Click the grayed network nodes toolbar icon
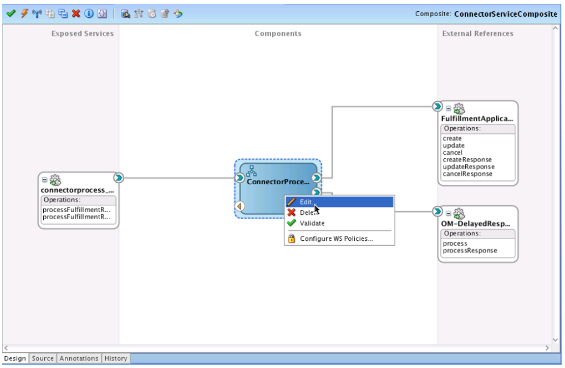 pyautogui.click(x=139, y=14)
